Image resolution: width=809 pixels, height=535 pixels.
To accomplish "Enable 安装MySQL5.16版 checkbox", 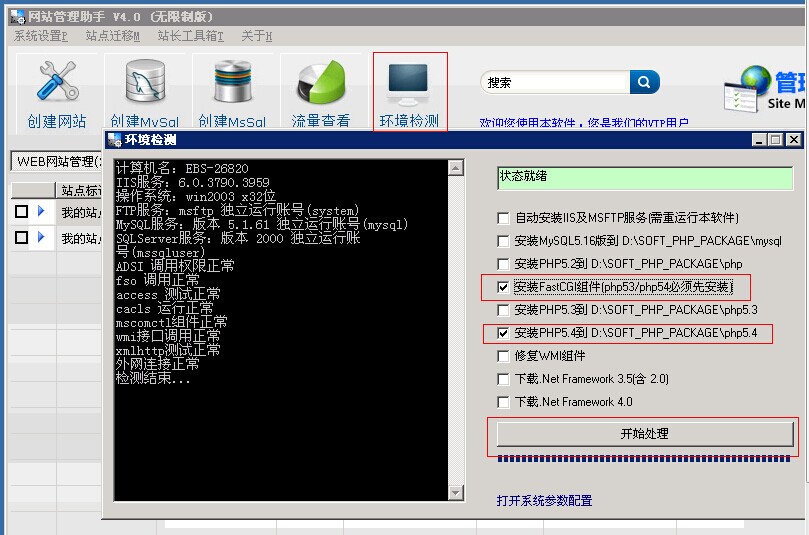I will coord(503,241).
